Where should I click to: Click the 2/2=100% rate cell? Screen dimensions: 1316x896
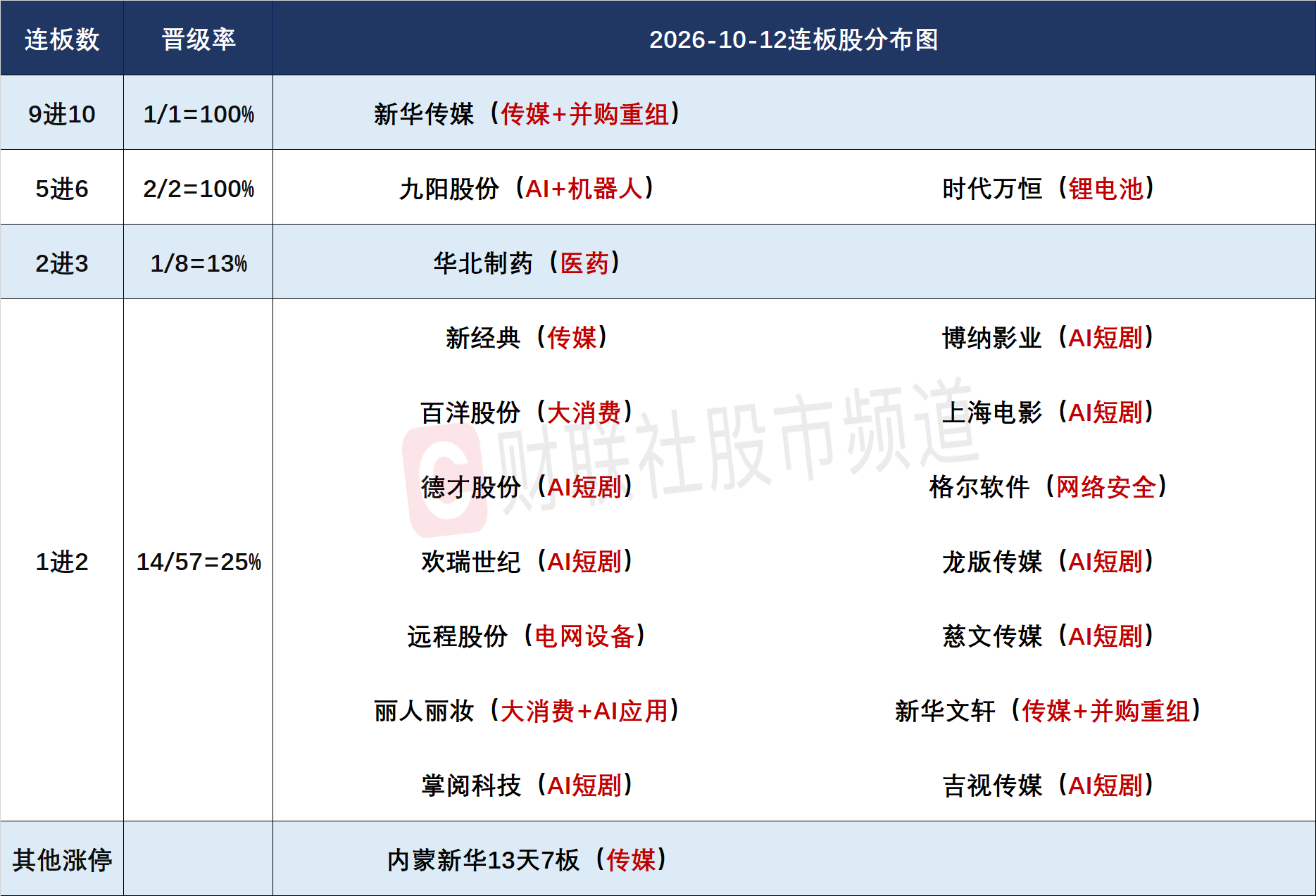pyautogui.click(x=199, y=189)
